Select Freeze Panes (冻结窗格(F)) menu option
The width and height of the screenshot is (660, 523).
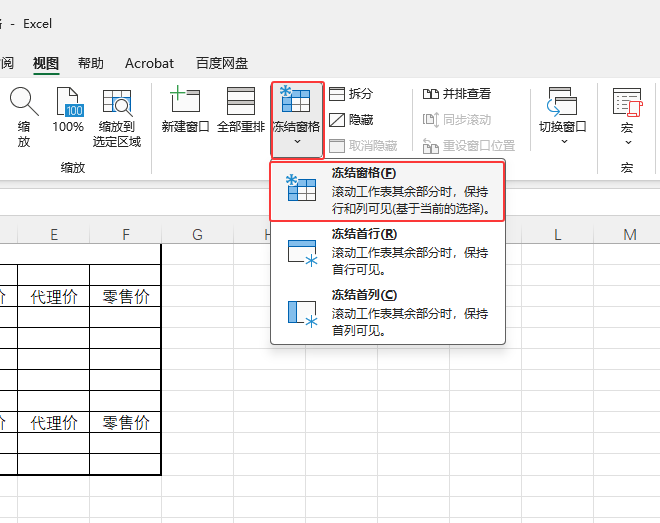[387, 191]
